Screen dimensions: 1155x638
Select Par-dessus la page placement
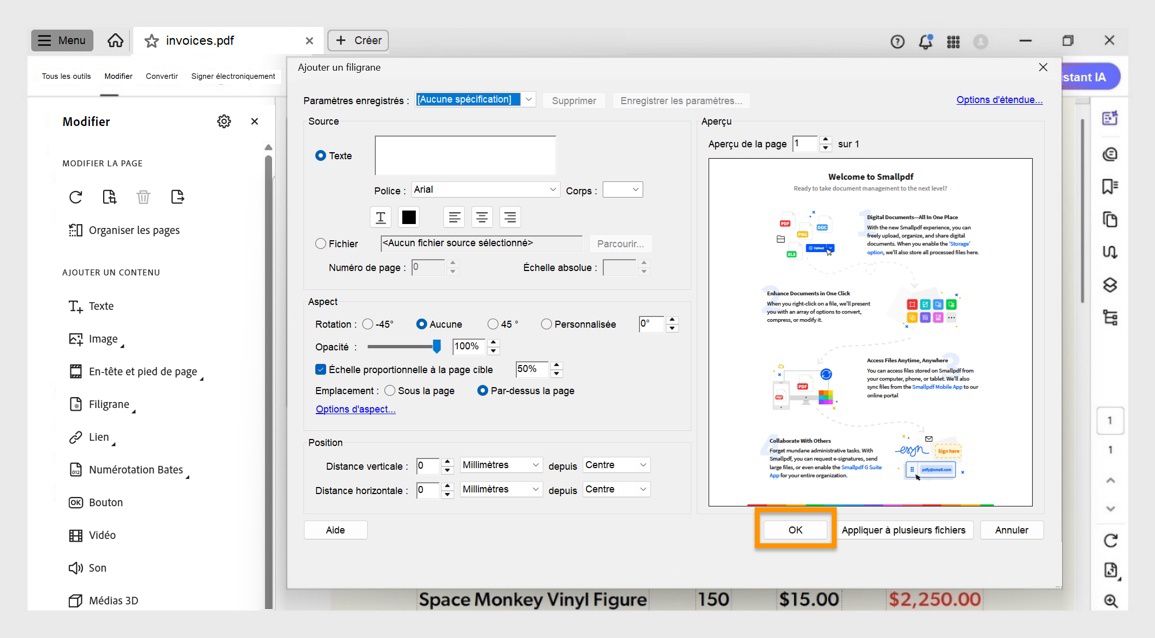click(x=482, y=391)
